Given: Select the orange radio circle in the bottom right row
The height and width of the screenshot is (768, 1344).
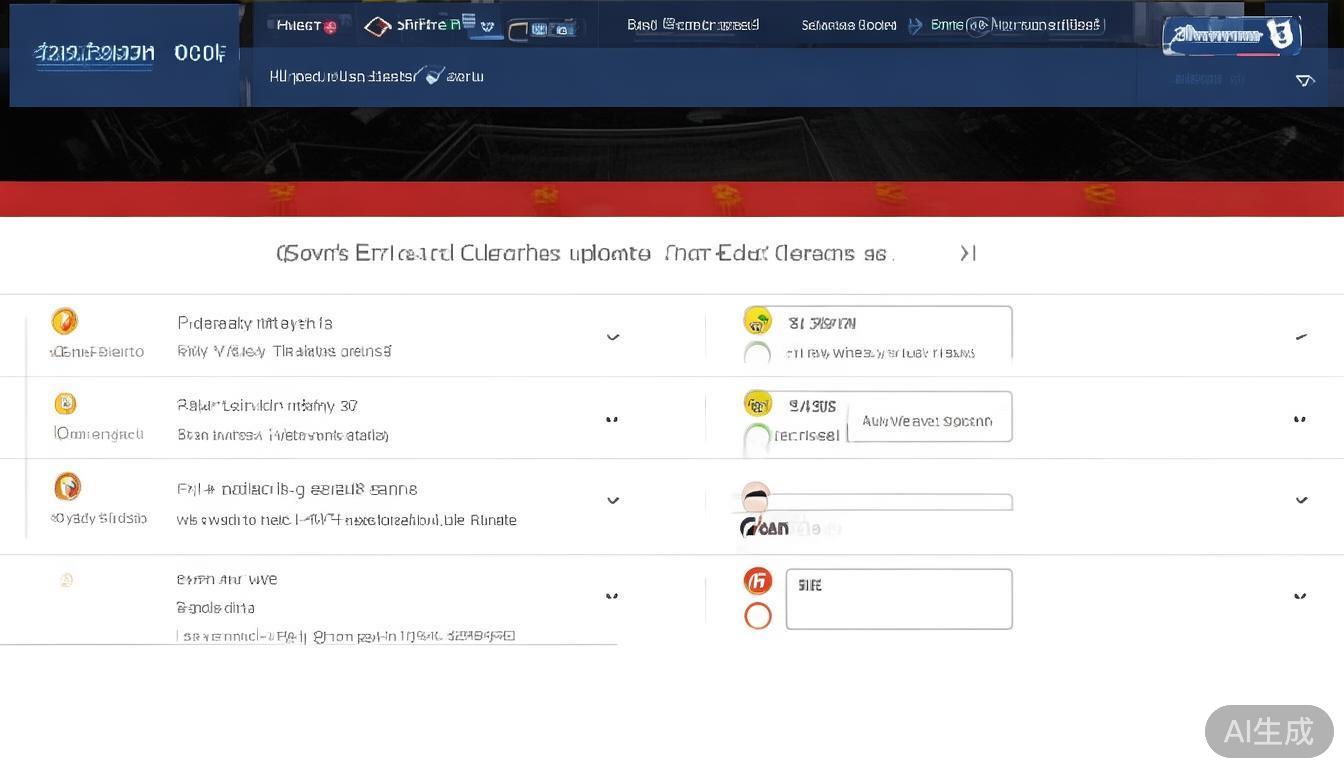Looking at the screenshot, I should click(758, 616).
